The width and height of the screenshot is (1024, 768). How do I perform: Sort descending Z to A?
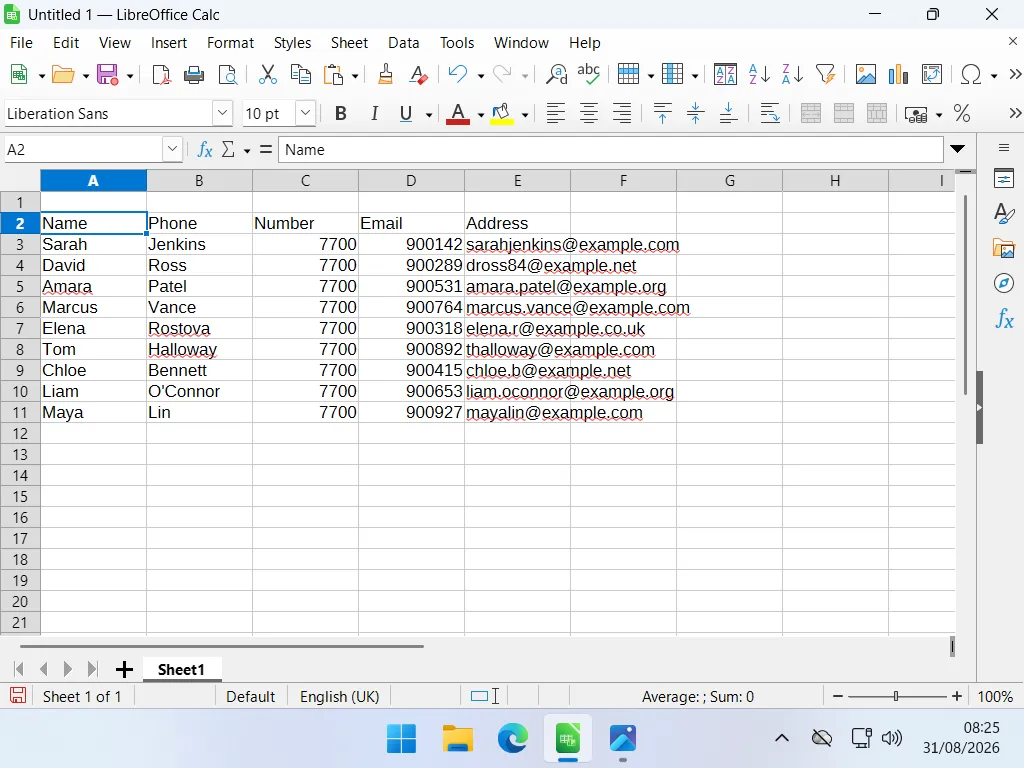792,74
